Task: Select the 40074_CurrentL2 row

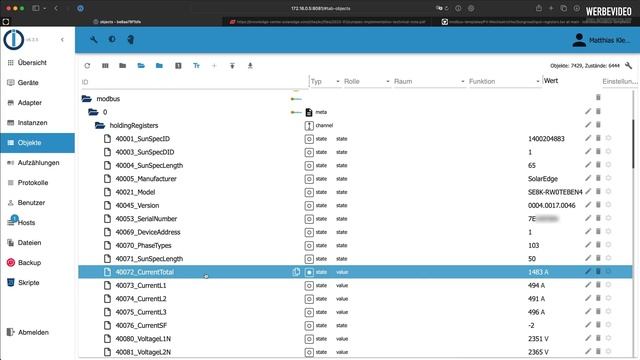Action: 355,299
